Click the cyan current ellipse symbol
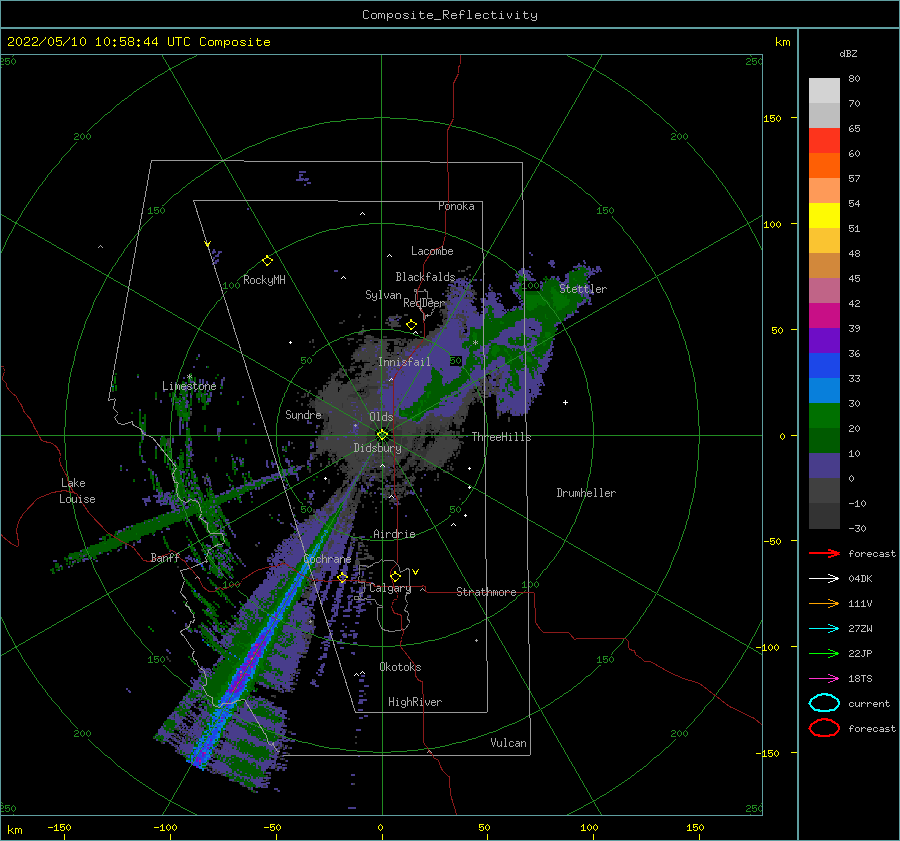 pos(824,703)
